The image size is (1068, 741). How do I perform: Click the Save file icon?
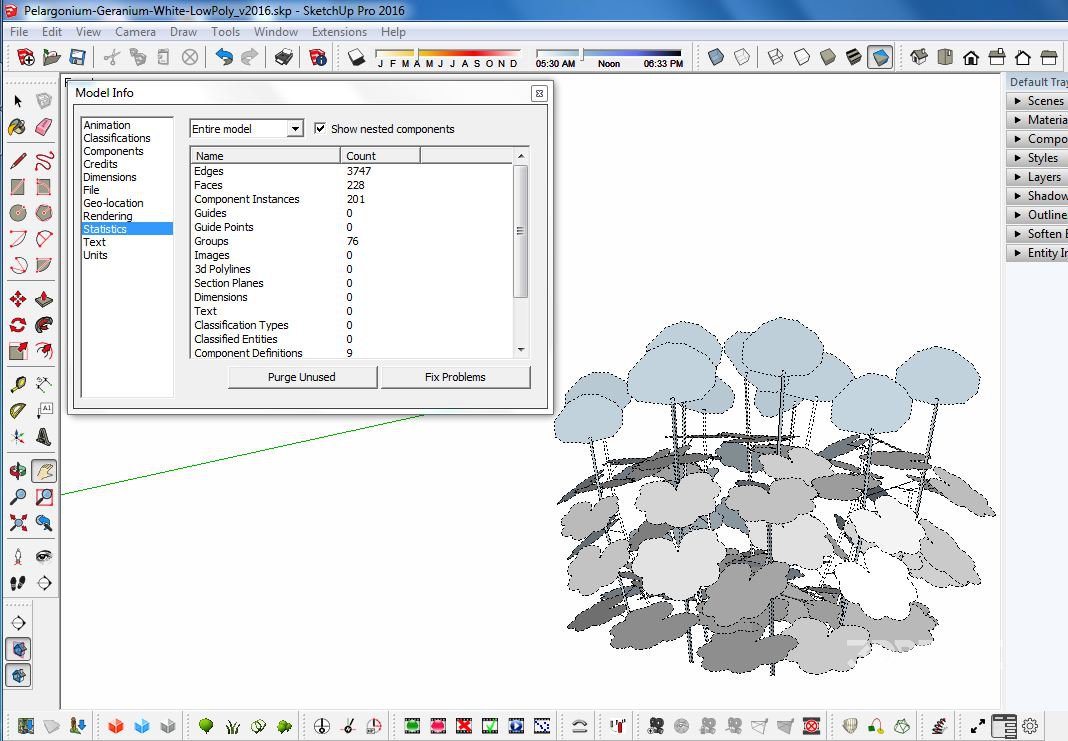pos(77,58)
